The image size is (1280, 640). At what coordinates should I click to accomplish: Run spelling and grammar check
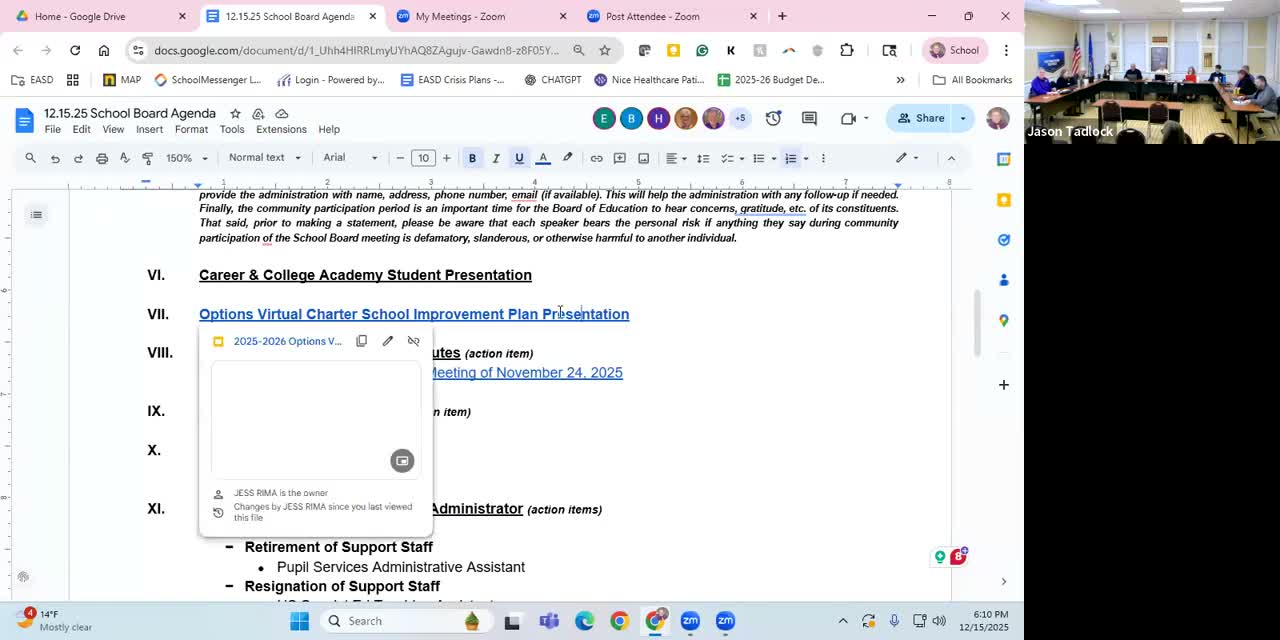[x=125, y=158]
